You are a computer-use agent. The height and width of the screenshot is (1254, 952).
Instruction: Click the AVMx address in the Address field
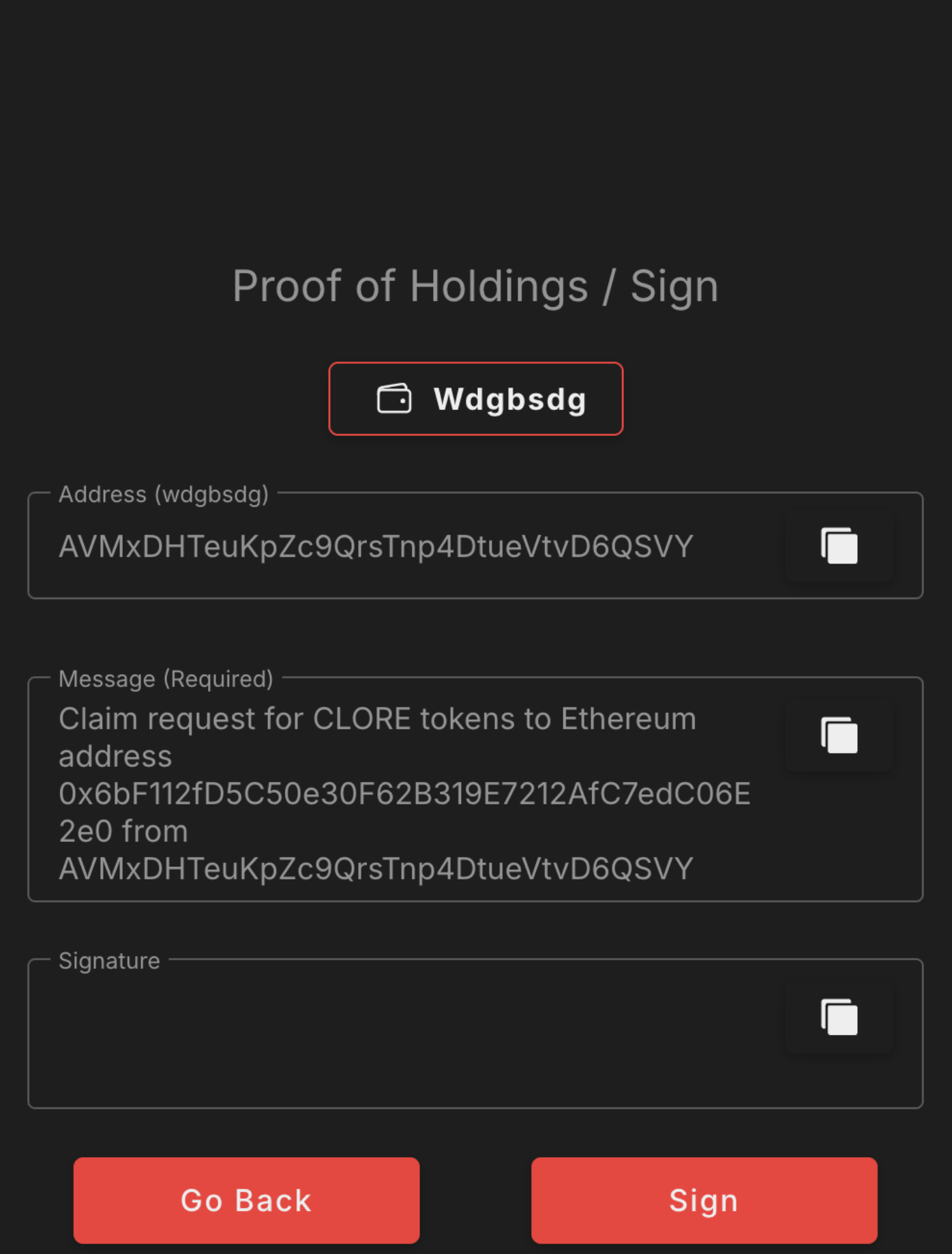click(376, 546)
